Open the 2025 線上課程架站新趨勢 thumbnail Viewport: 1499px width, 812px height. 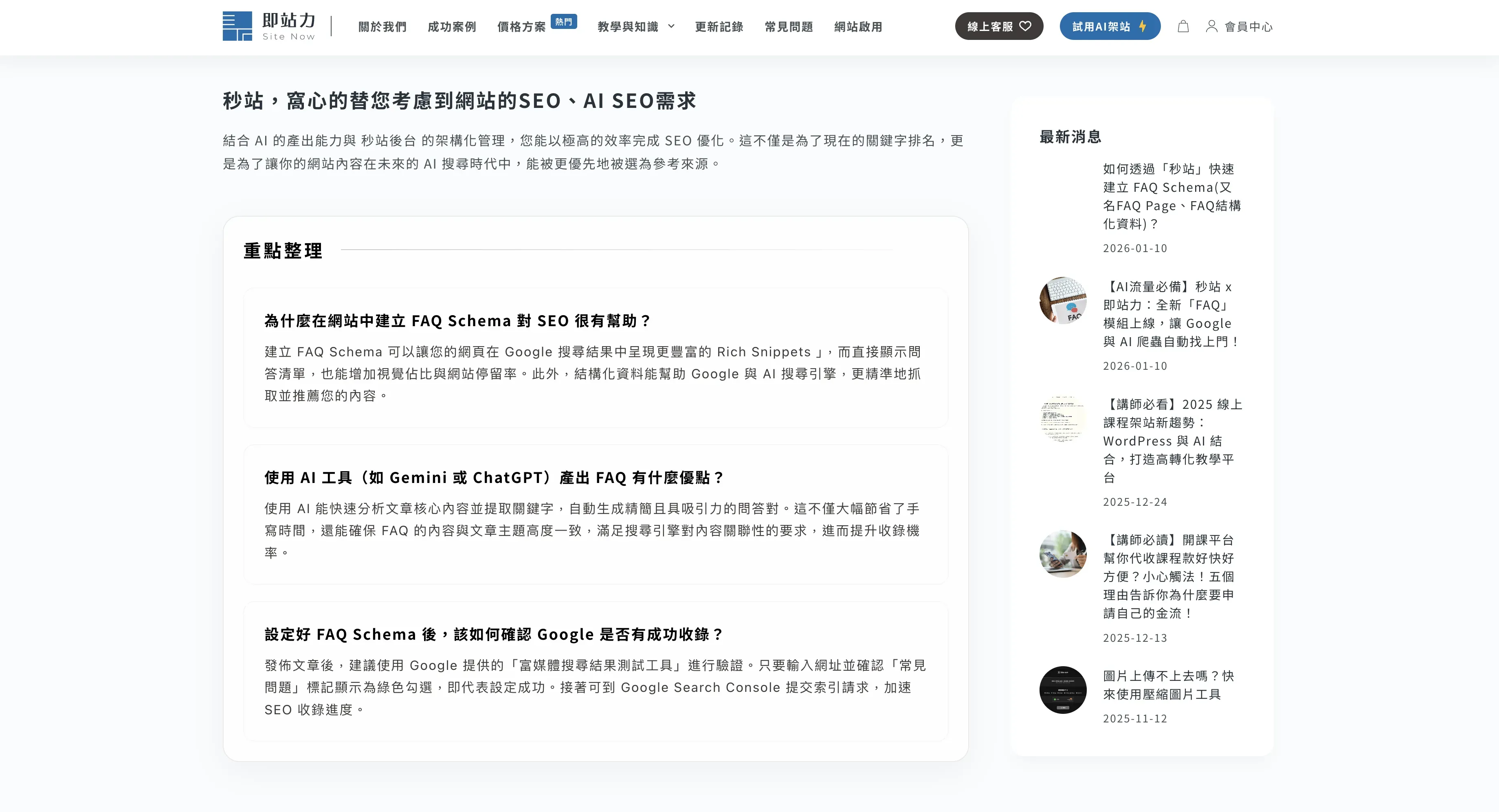point(1063,419)
